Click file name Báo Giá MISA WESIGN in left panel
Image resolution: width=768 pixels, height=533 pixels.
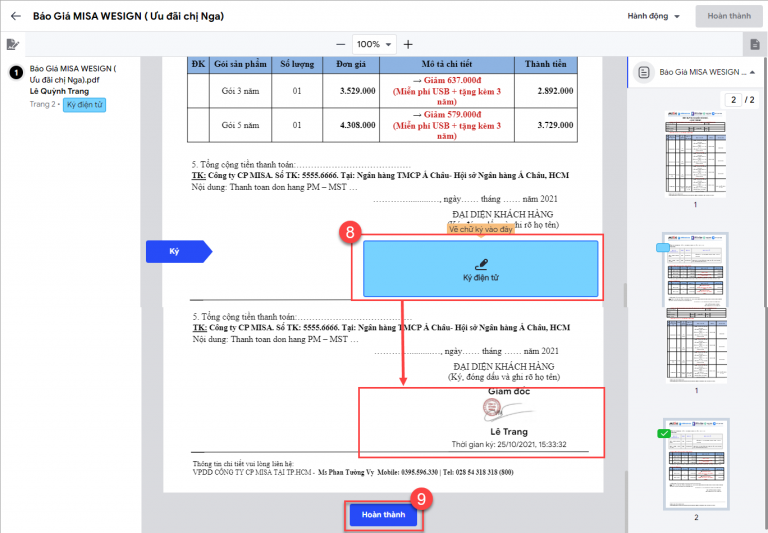point(72,74)
